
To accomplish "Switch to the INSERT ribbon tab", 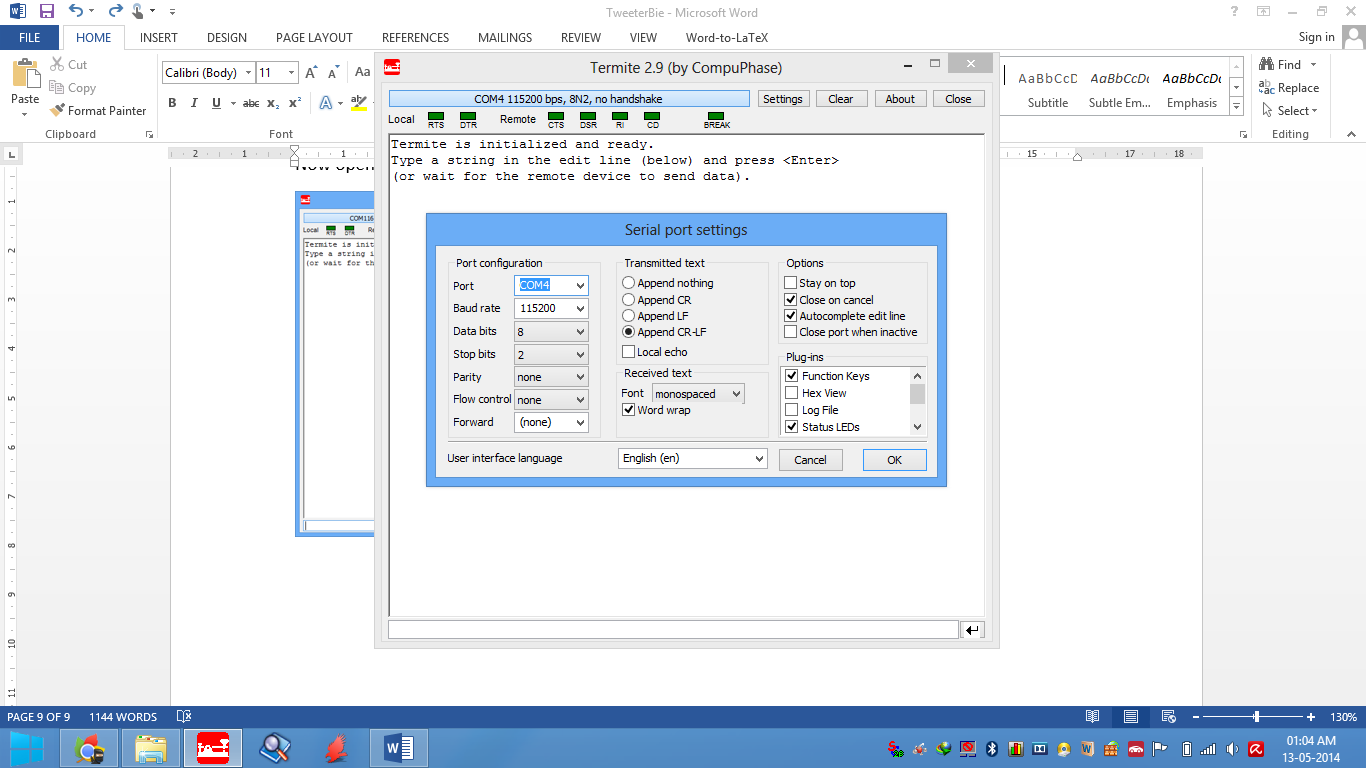I will tap(159, 38).
